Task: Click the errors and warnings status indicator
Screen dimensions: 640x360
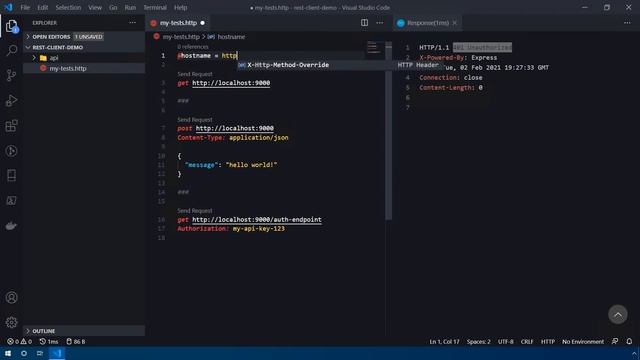Action: pyautogui.click(x=19, y=342)
